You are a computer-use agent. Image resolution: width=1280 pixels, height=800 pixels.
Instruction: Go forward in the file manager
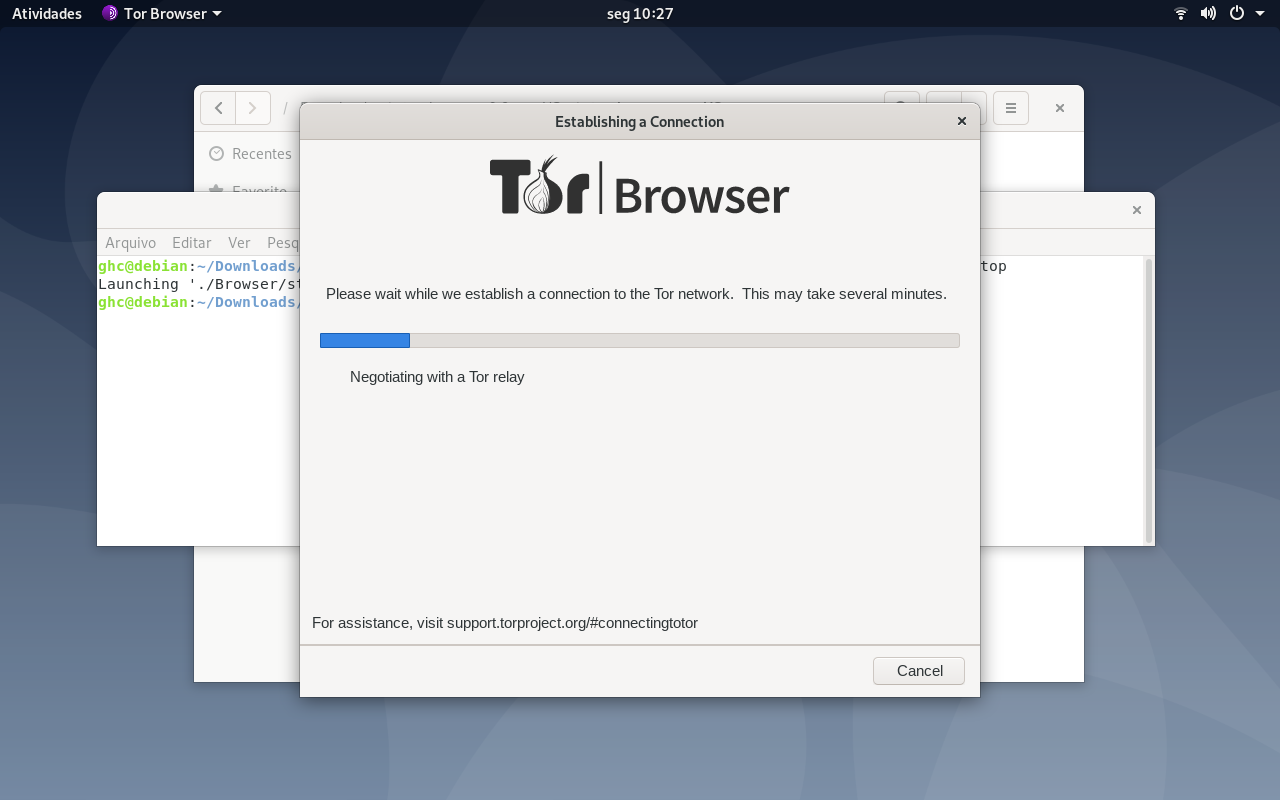(x=253, y=108)
